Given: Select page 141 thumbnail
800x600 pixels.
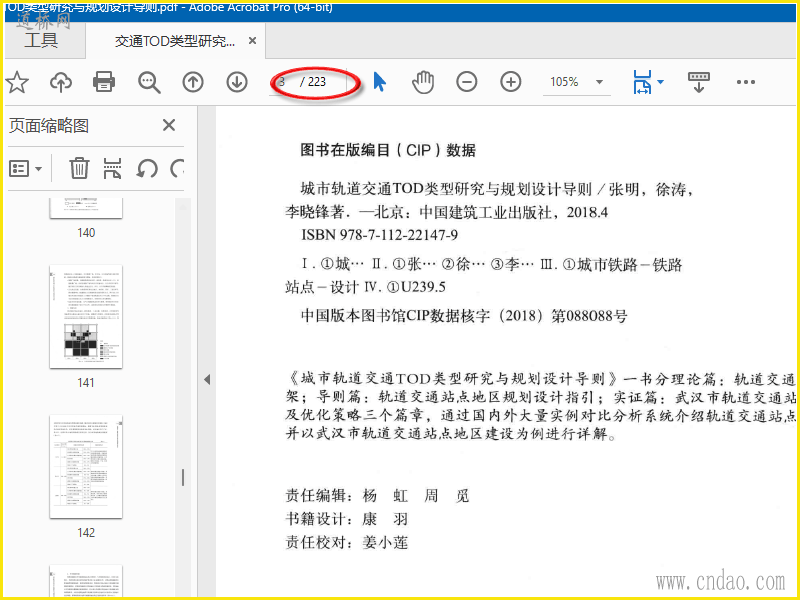Looking at the screenshot, I should tap(86, 316).
